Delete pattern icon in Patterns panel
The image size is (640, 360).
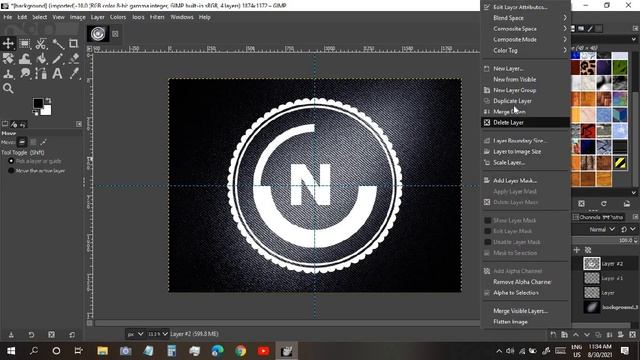(581, 203)
